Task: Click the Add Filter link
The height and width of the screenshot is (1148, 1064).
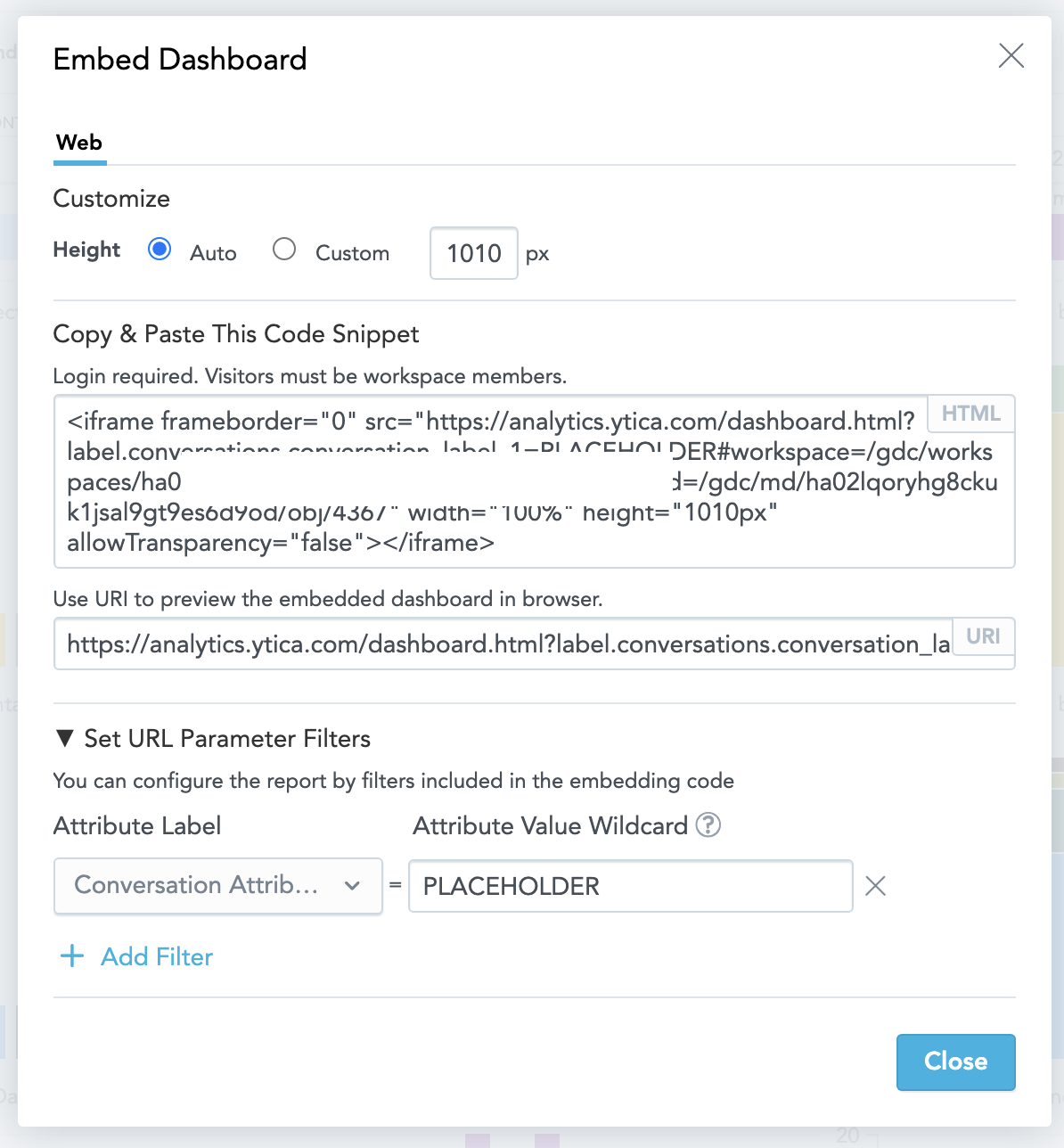Action: [x=157, y=956]
